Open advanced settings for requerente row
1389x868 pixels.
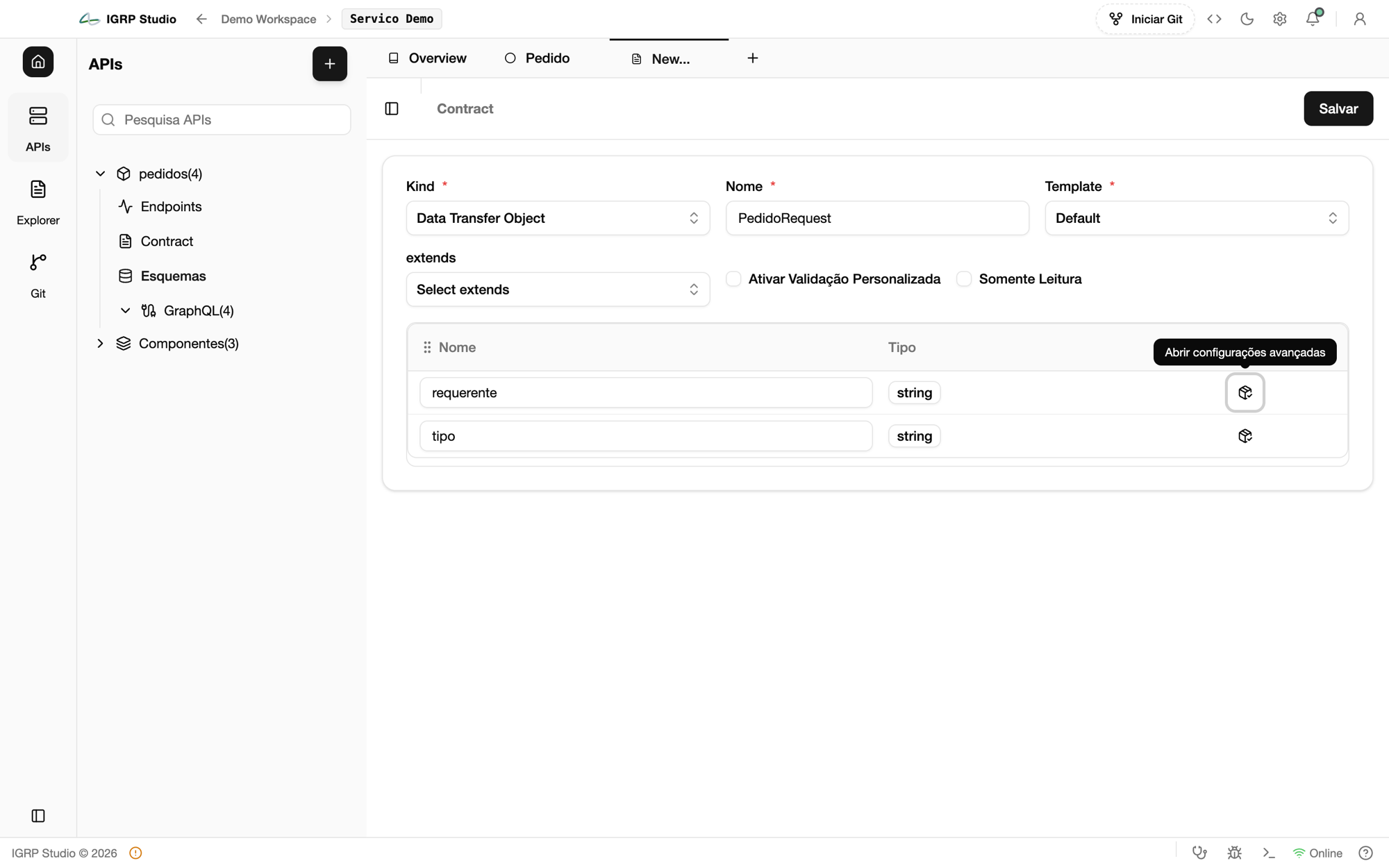(1245, 392)
